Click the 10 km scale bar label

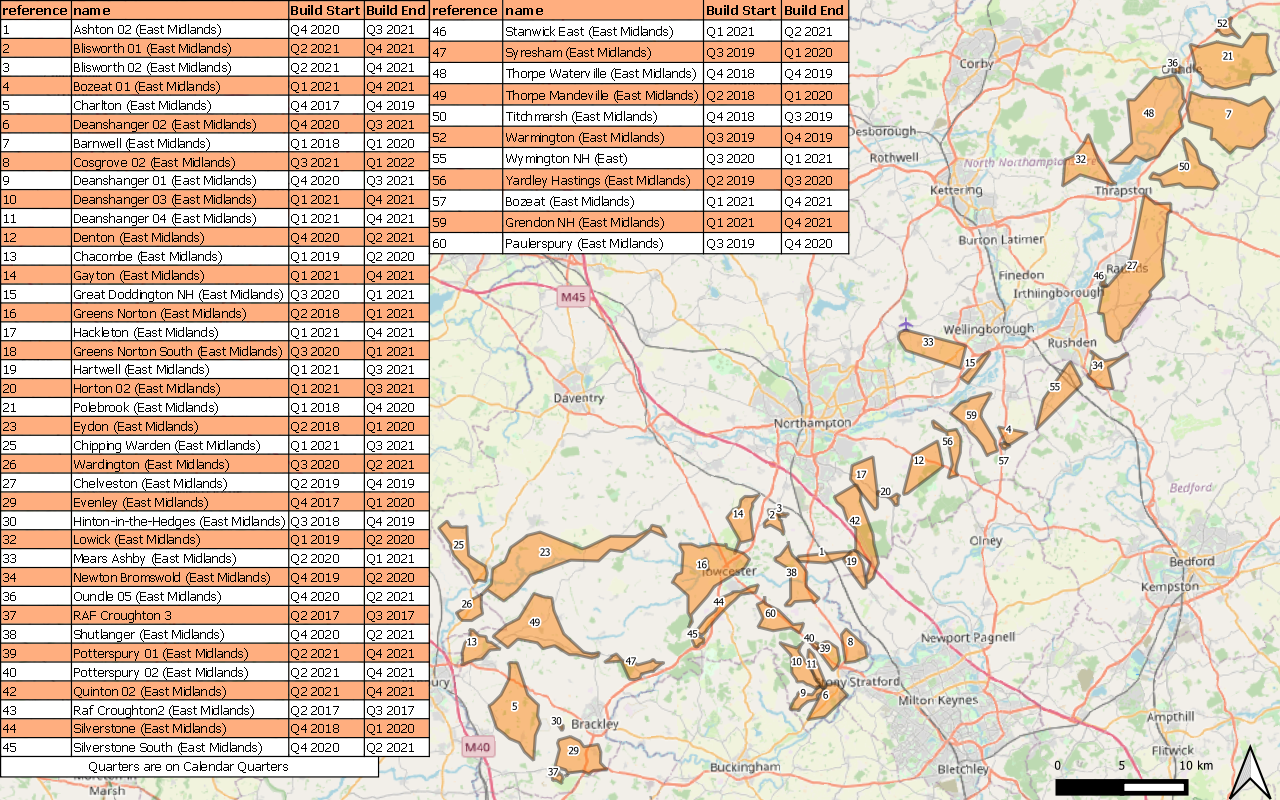tap(1195, 765)
